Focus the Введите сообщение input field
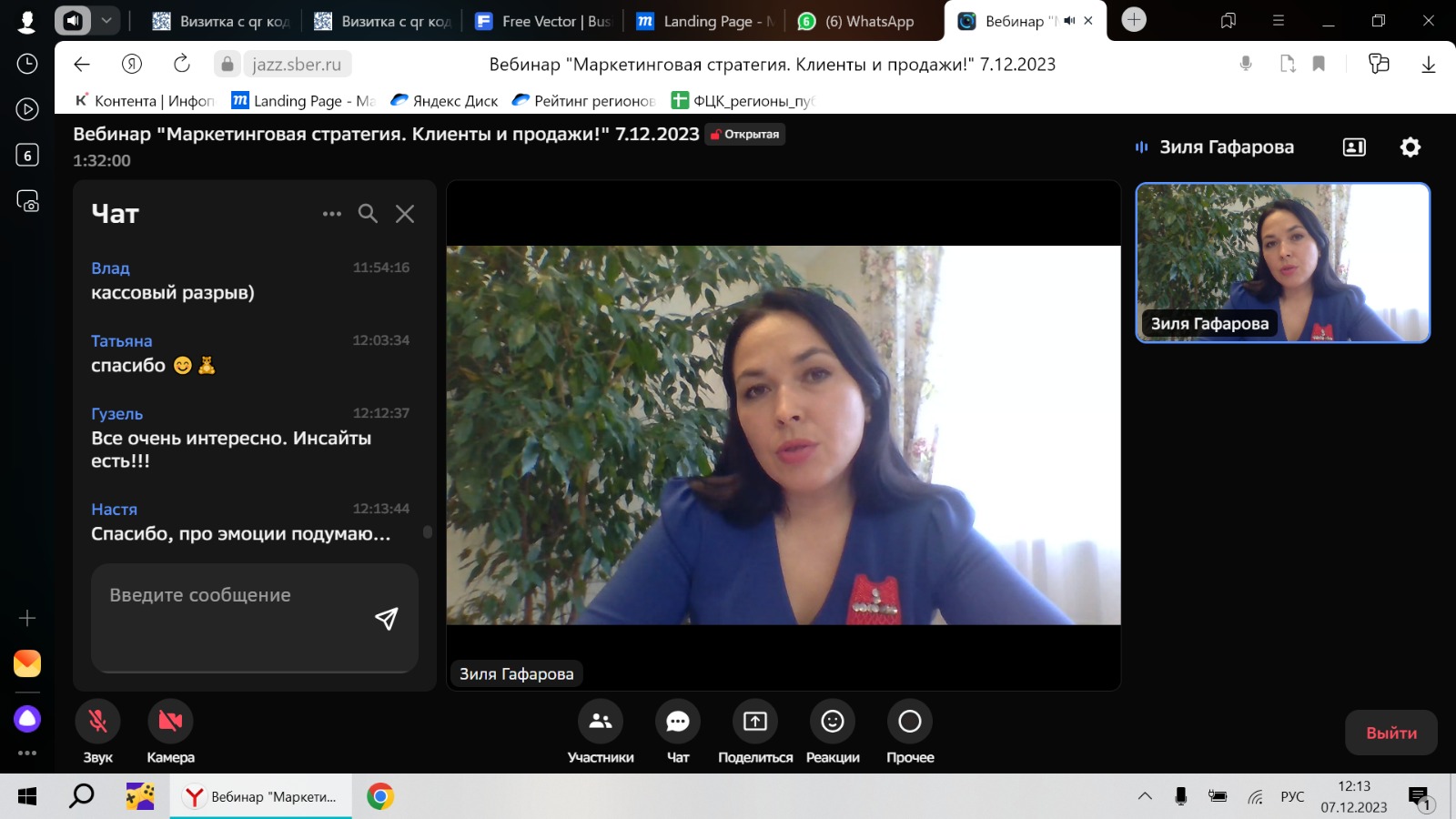Image resolution: width=1456 pixels, height=819 pixels. point(255,617)
